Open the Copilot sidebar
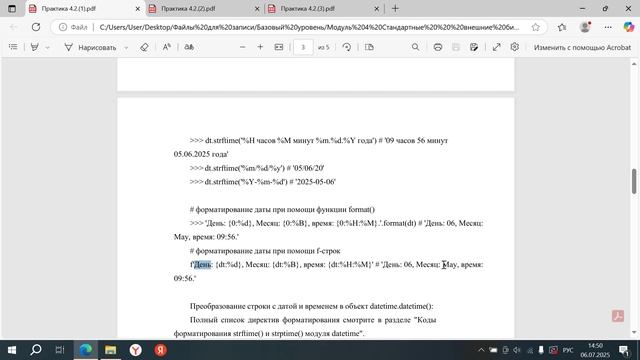Screen dimensions: 640x360 coord(629,27)
